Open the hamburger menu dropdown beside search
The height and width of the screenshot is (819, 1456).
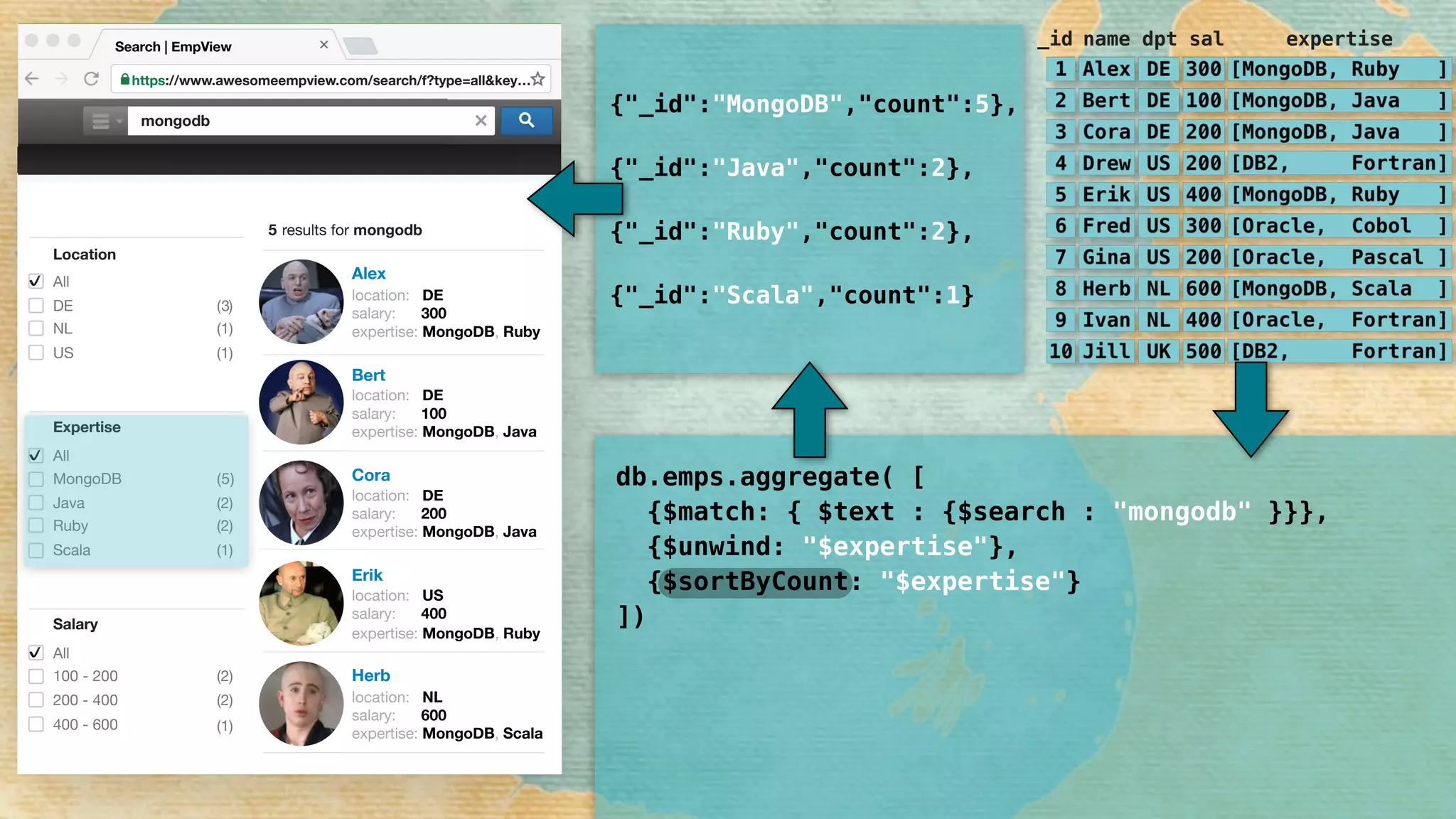pyautogui.click(x=104, y=121)
